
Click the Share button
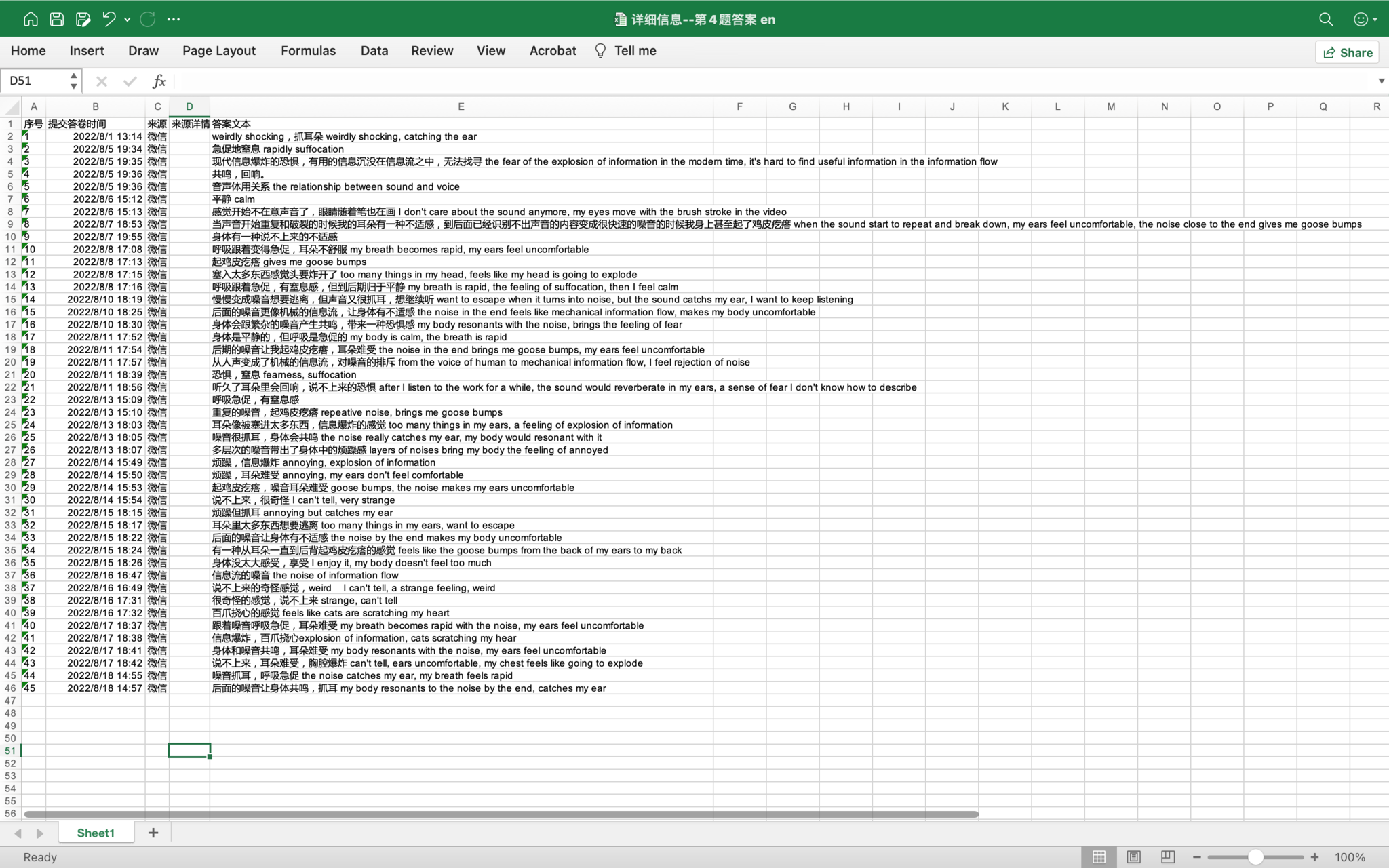[x=1347, y=52]
